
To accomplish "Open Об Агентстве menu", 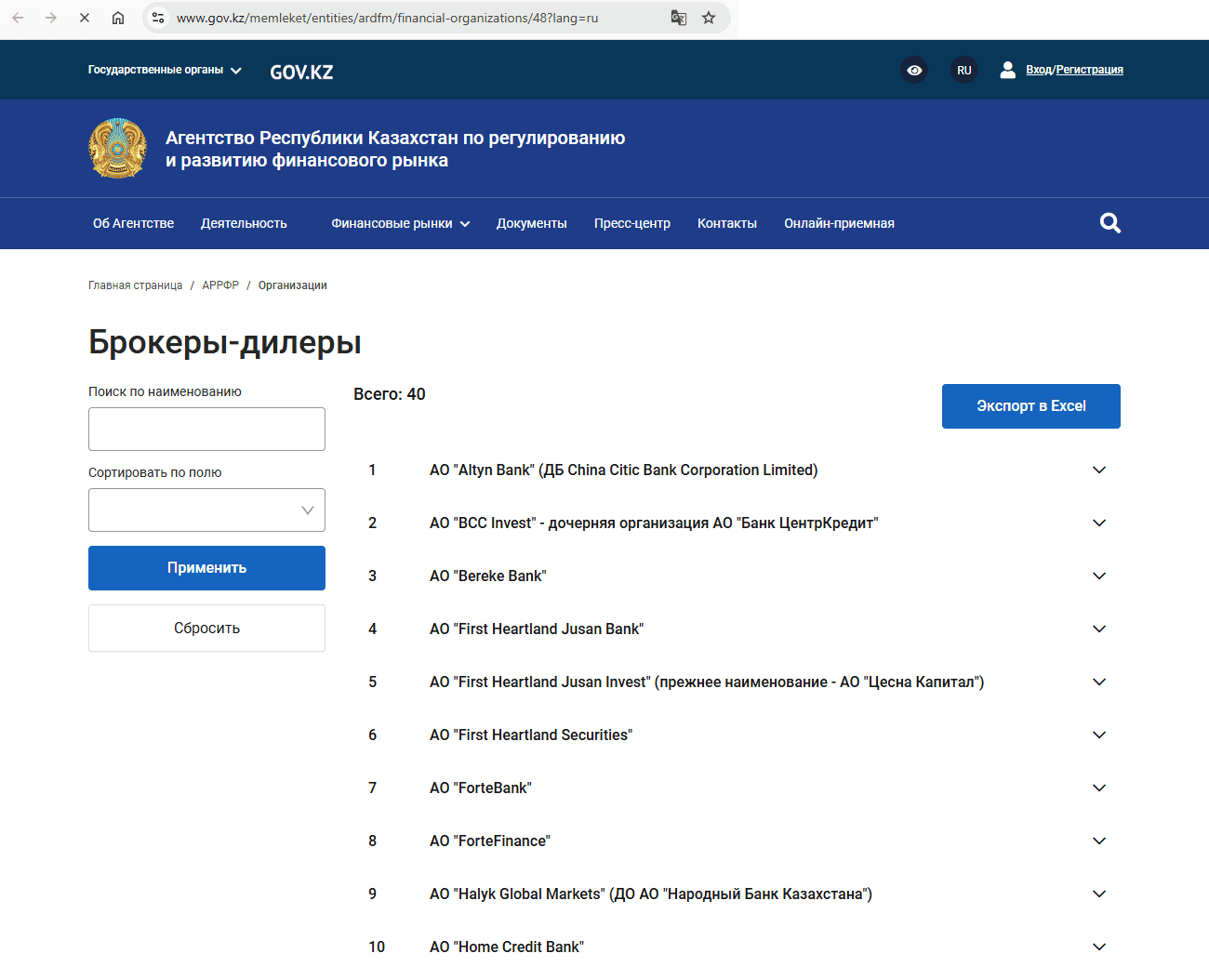I will click(133, 223).
